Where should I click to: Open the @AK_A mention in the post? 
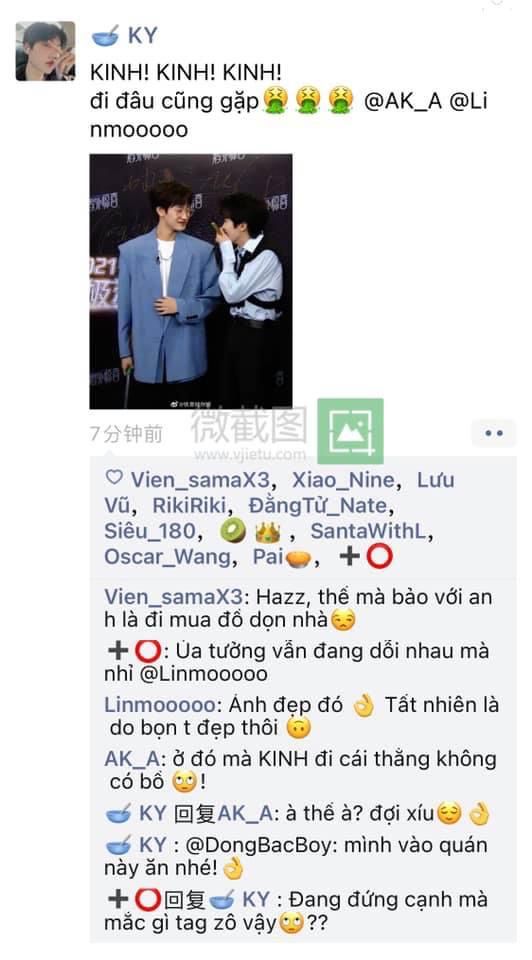coord(403,102)
